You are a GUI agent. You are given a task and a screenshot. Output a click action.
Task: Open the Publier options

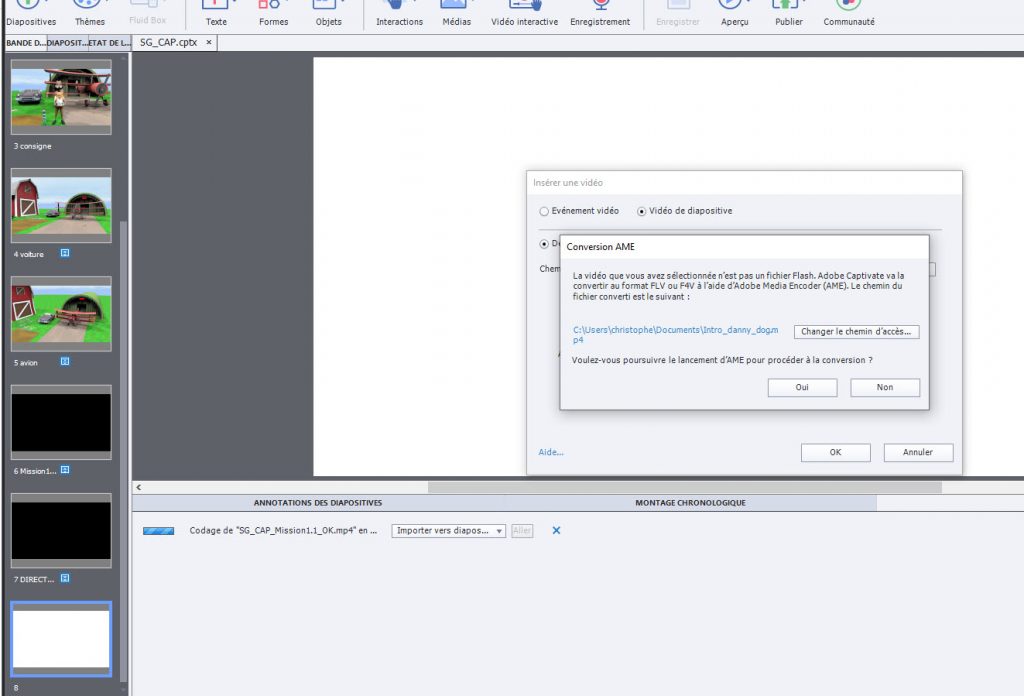[x=787, y=15]
